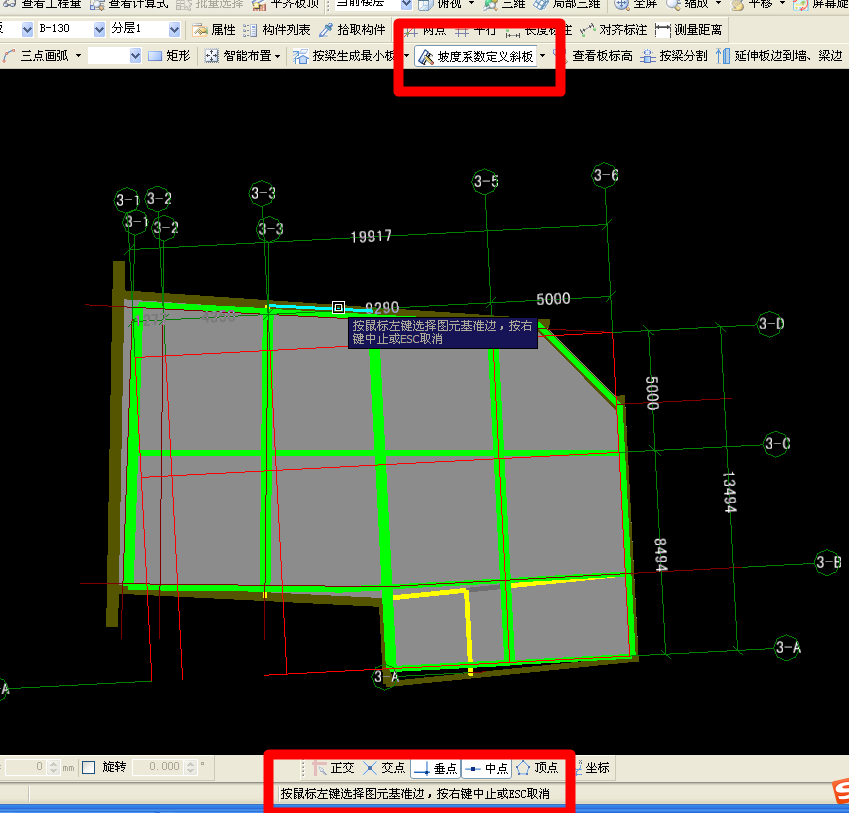
Task: Click the 3-B axis label bubble
Action: pos(828,562)
